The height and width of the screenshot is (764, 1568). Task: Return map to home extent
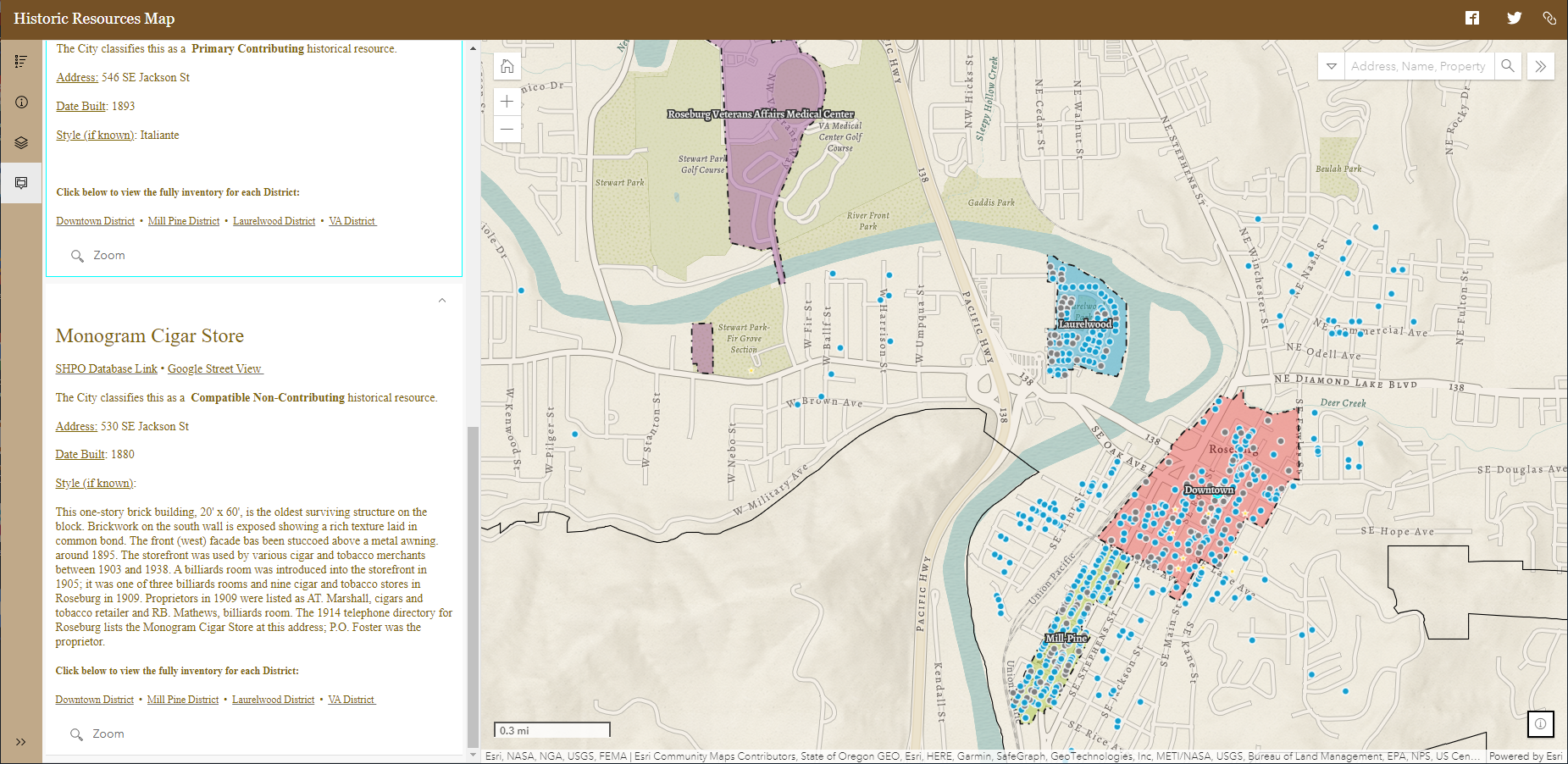[x=507, y=66]
